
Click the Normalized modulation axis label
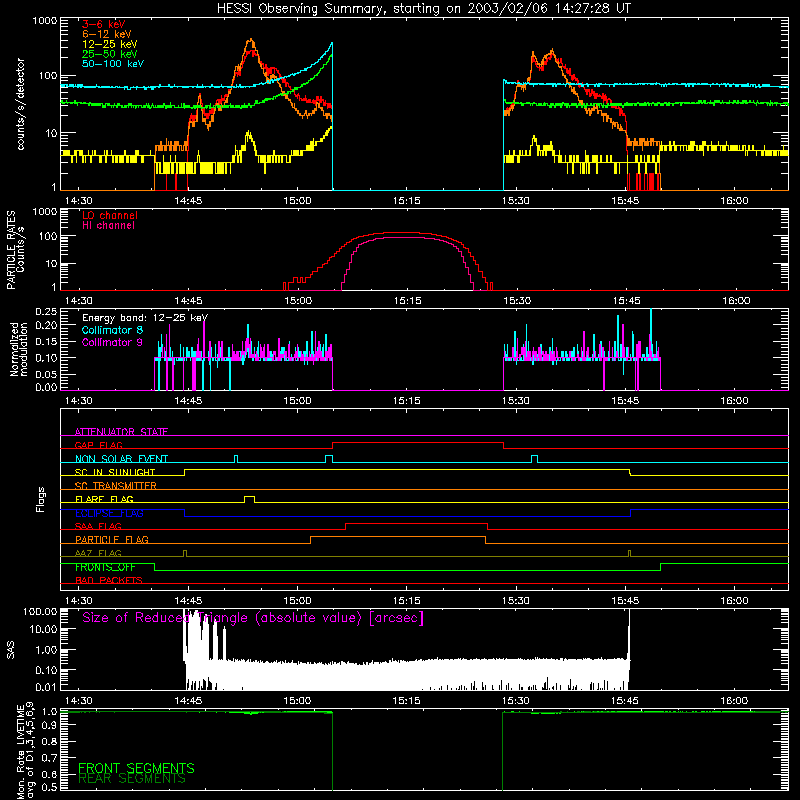click(19, 349)
